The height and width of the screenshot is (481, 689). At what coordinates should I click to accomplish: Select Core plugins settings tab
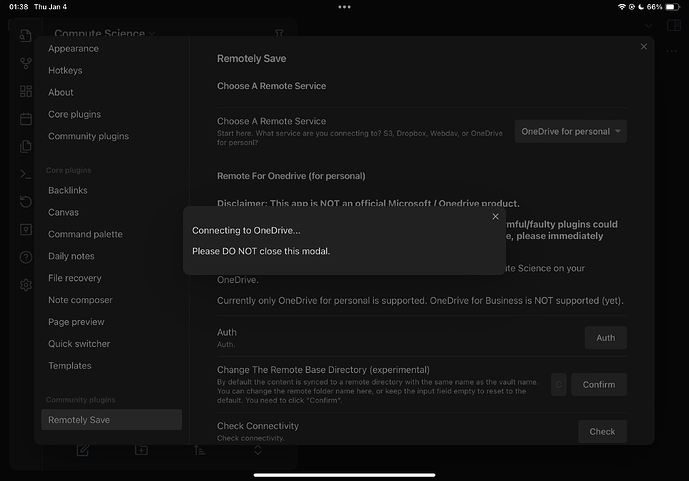tap(74, 114)
